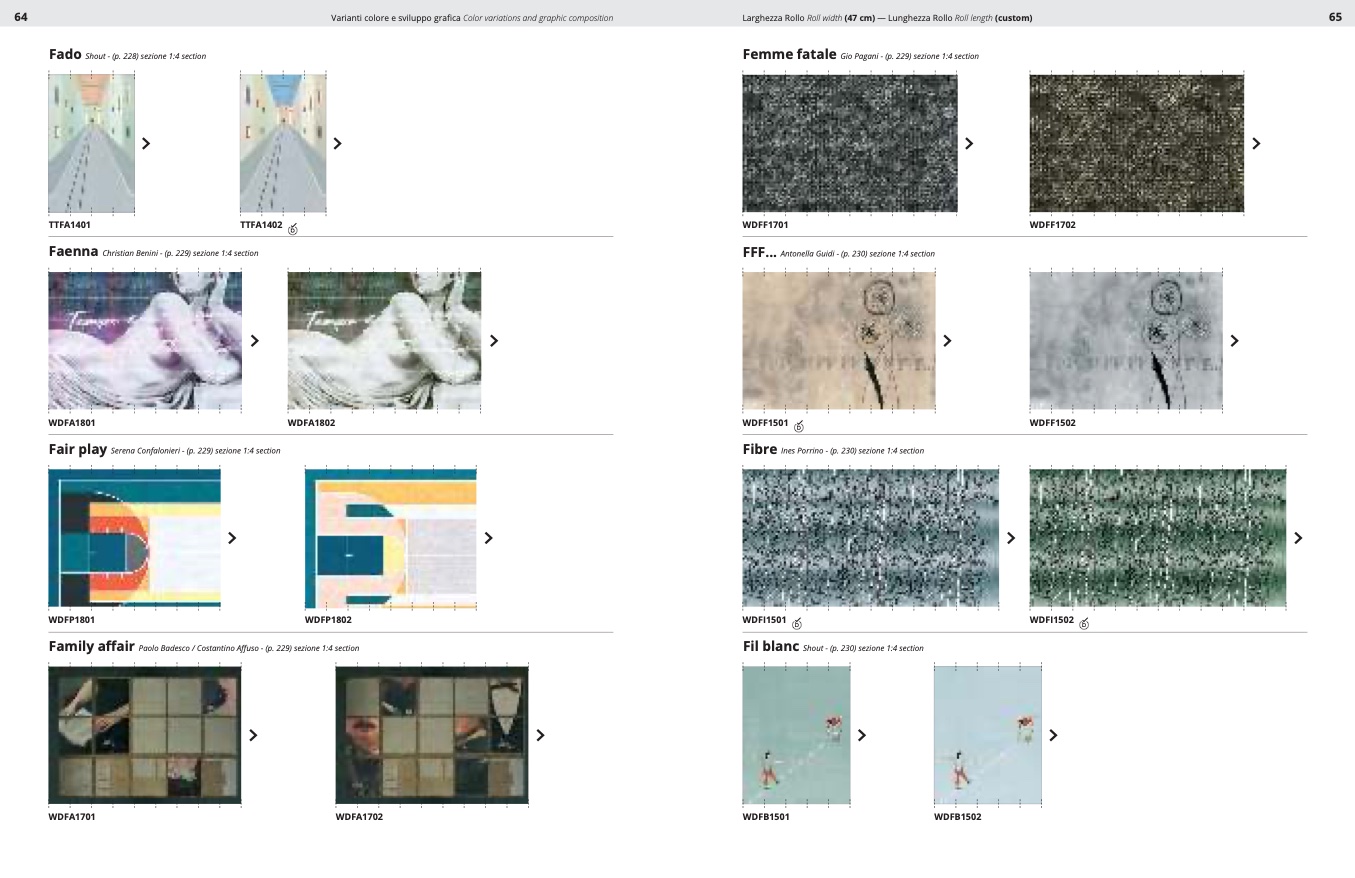Image resolution: width=1355 pixels, height=878 pixels.
Task: Click arrow next to Fair play WDFP1802
Action: click(x=489, y=538)
